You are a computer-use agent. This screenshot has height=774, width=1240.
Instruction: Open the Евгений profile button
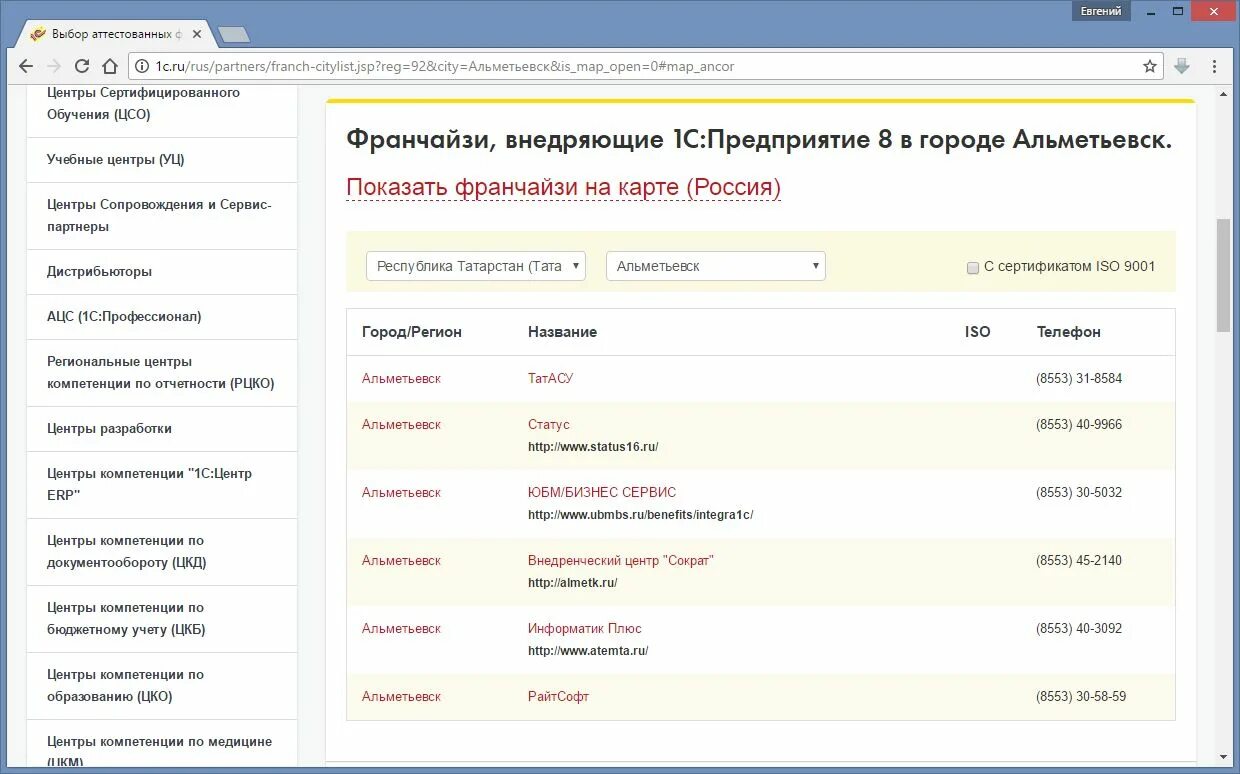tap(1101, 11)
